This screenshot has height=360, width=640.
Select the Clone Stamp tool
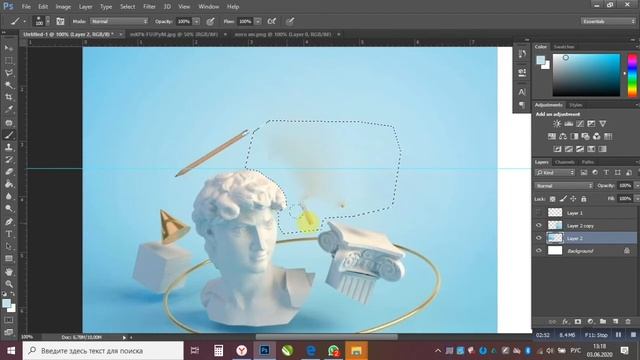click(x=9, y=147)
